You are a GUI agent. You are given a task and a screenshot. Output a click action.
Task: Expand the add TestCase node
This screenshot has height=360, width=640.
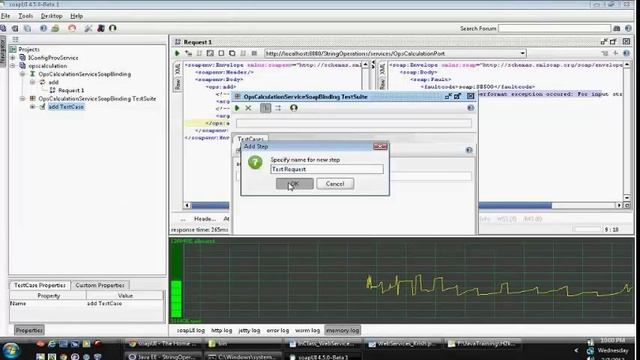click(x=32, y=107)
